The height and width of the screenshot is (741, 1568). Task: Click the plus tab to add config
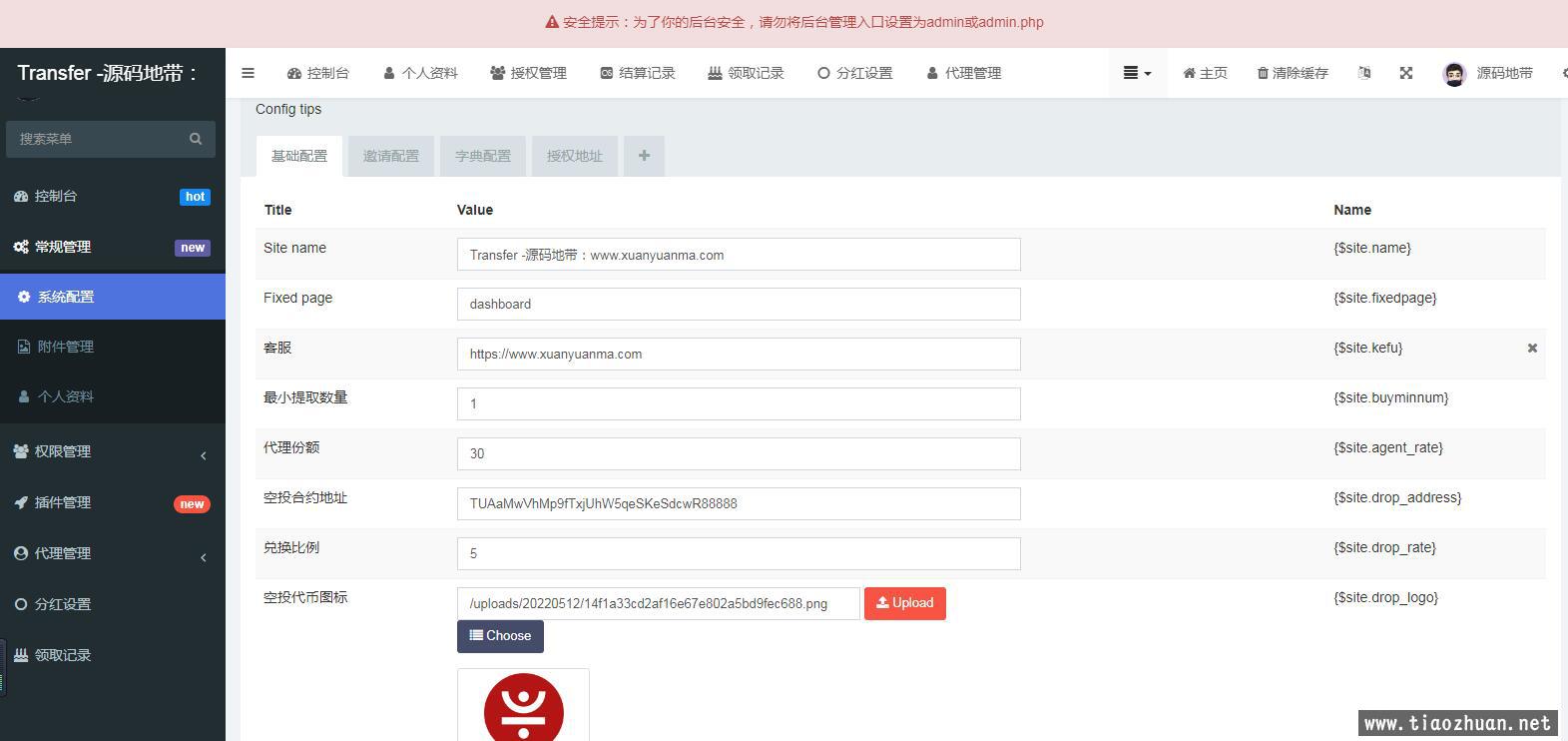point(644,156)
